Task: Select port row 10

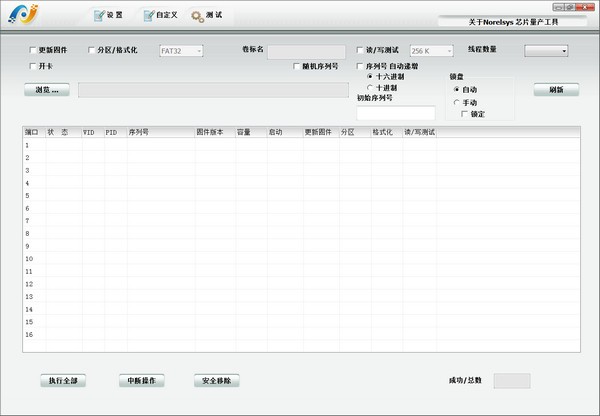Action: coord(302,259)
